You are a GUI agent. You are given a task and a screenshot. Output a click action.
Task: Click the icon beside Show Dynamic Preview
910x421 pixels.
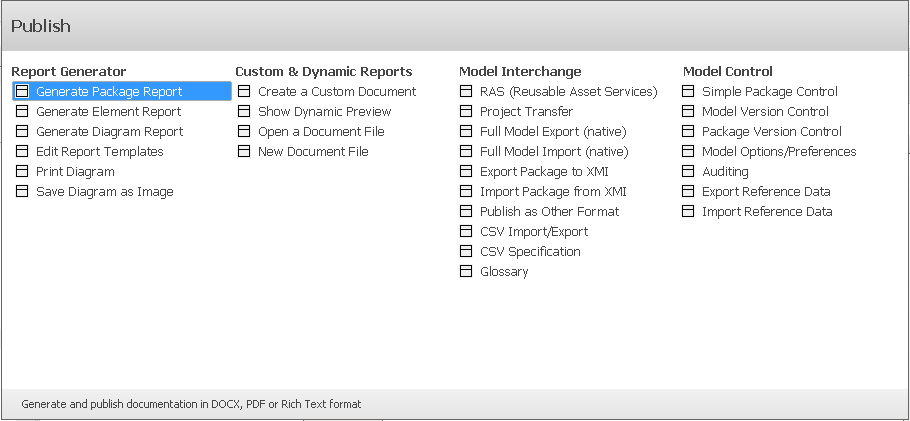pos(244,111)
